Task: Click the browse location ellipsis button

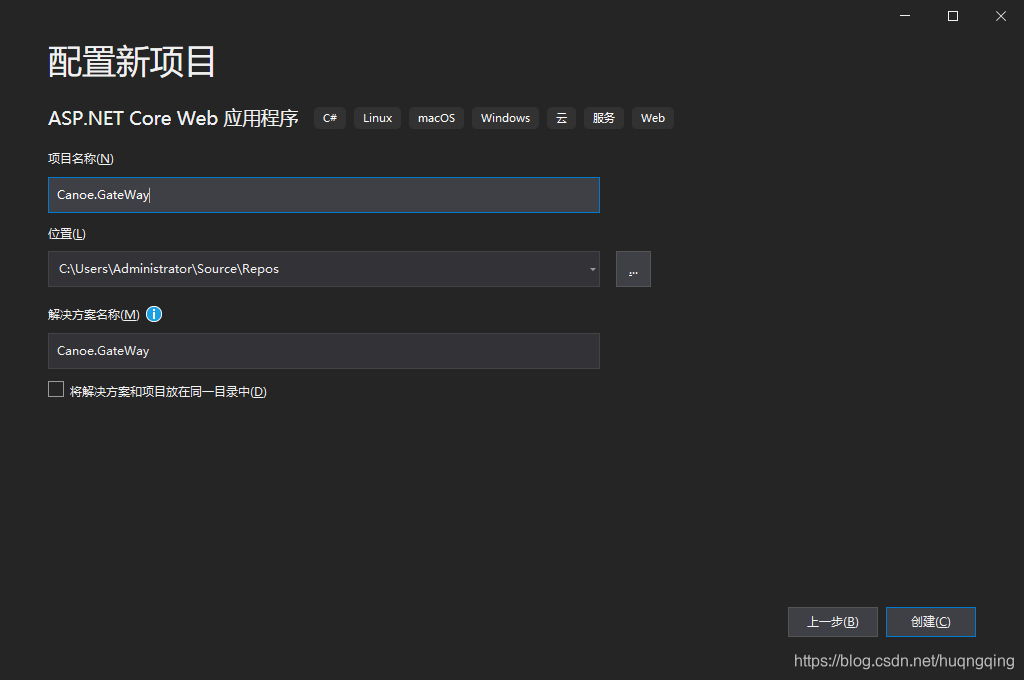Action: 633,269
